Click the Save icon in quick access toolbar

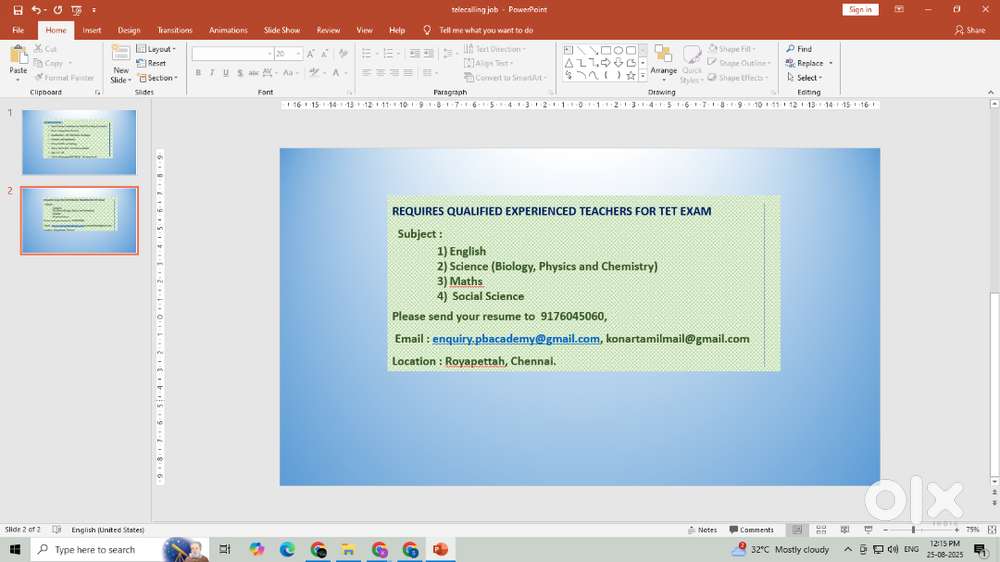pyautogui.click(x=18, y=10)
